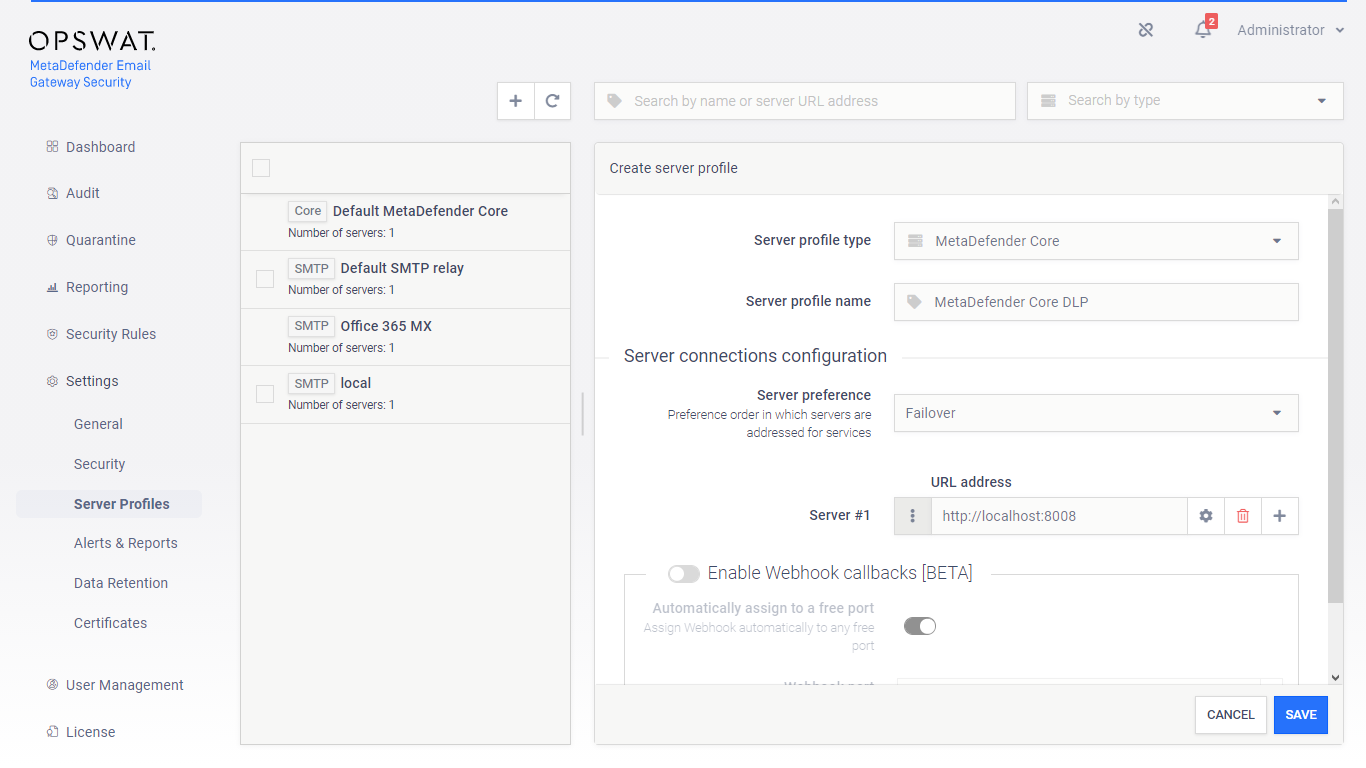Click the Security Rules icon
This screenshot has height=768, width=1366.
52,334
